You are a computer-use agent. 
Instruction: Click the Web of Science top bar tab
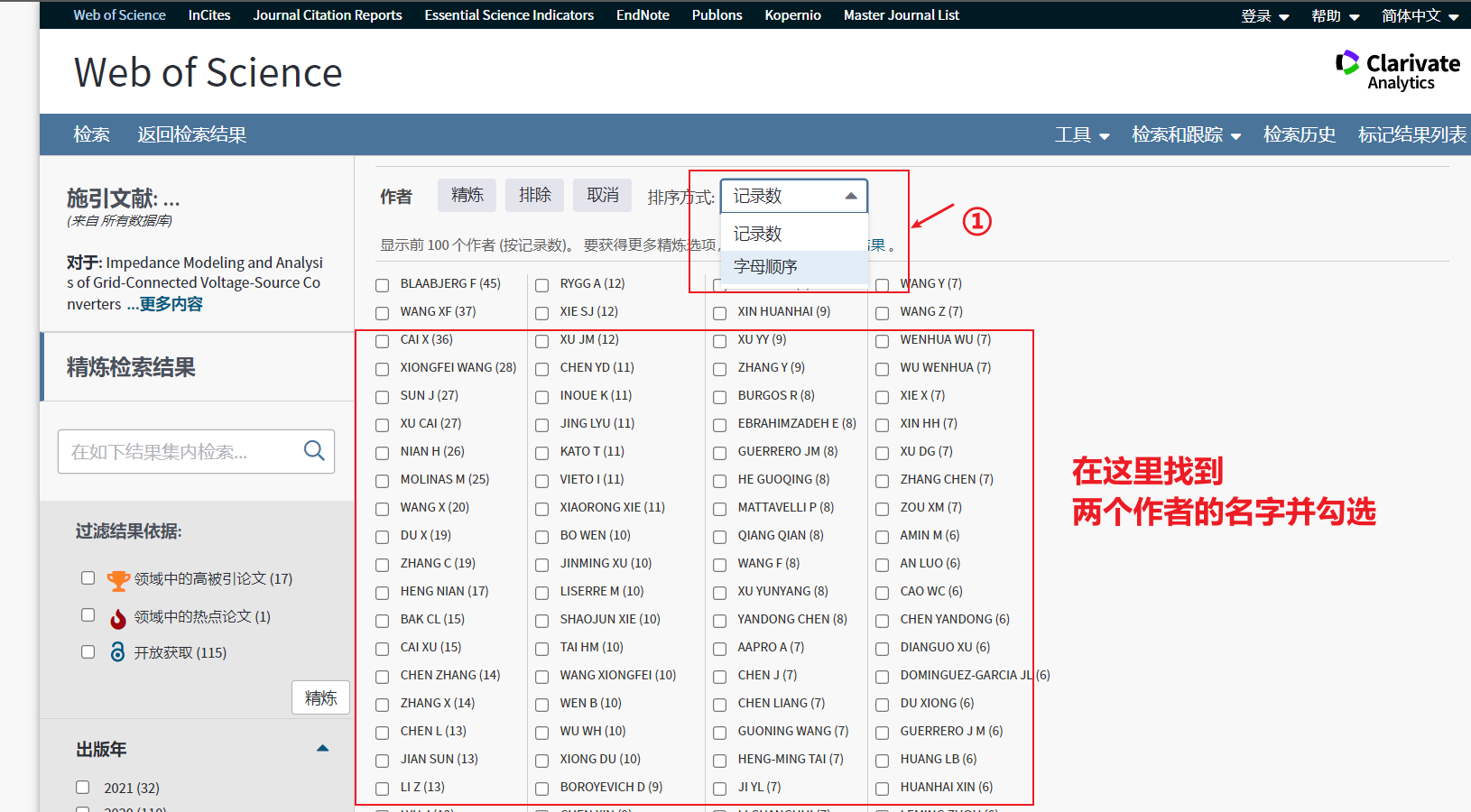tap(120, 14)
